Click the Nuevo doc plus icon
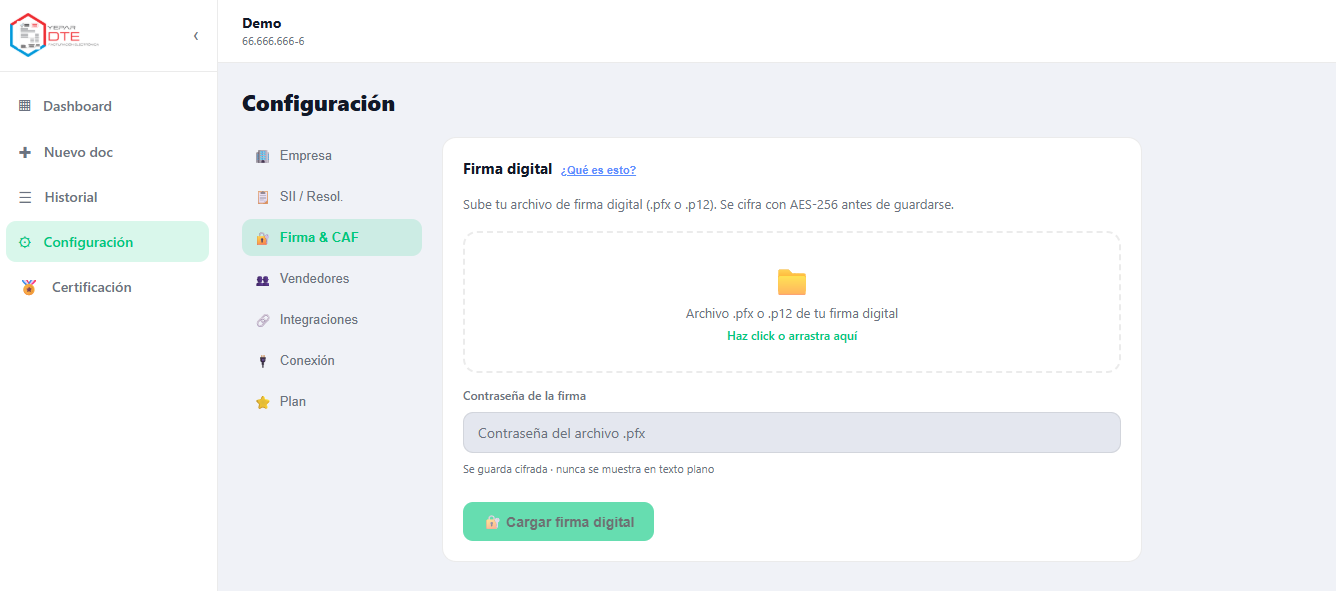 [25, 152]
